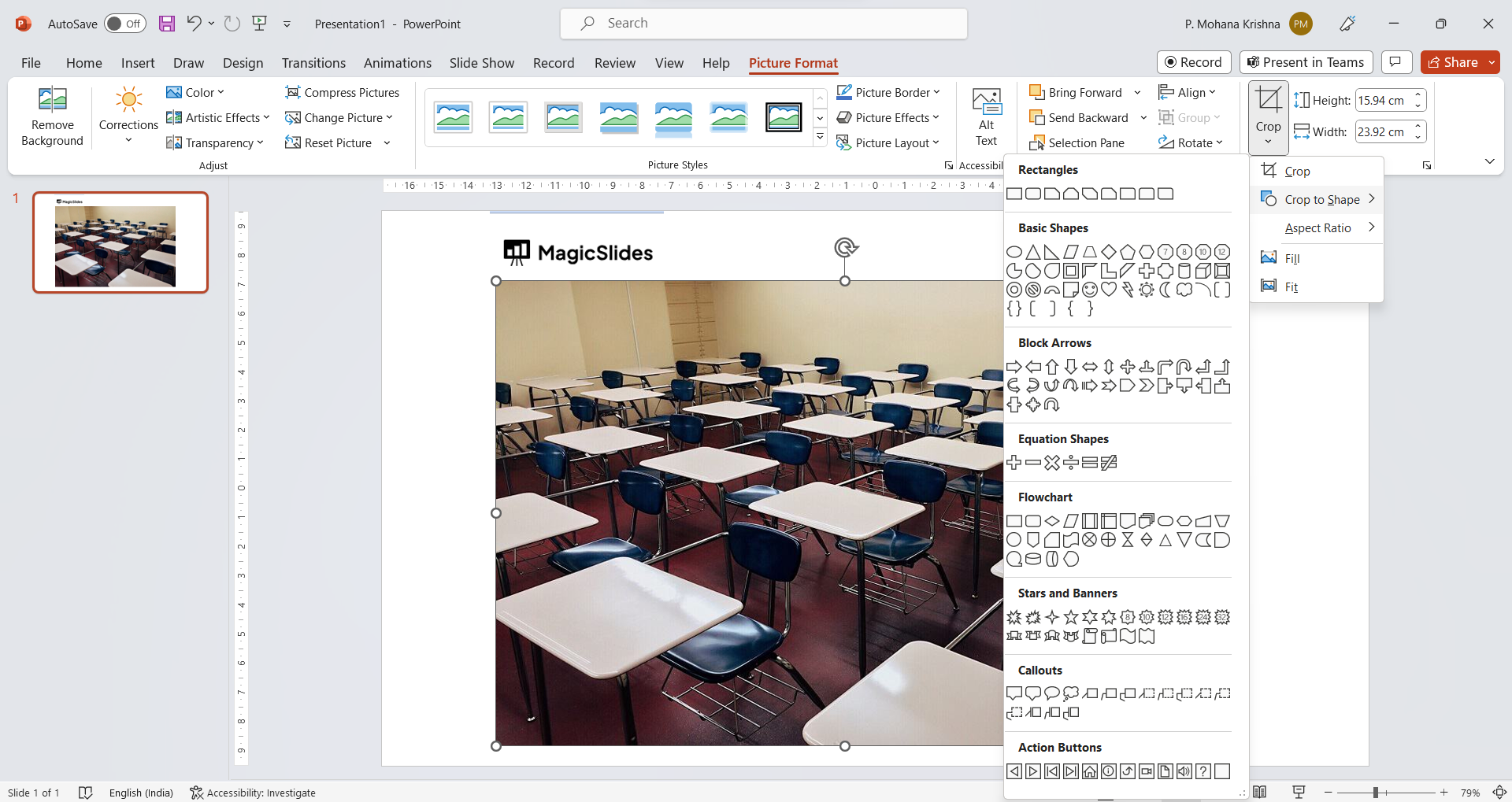Click the Save icon in title bar
The image size is (1512, 802).
[x=167, y=24]
